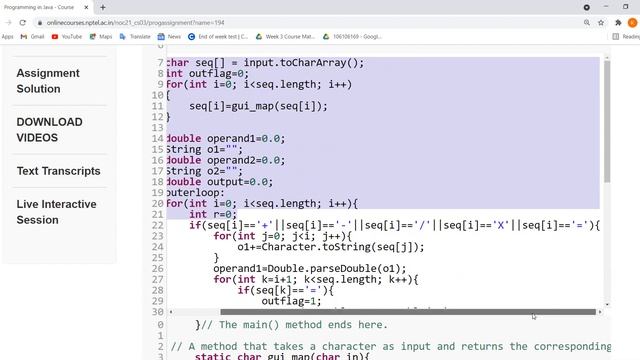Click 'static char gui_map(char in){' line
Image resolution: width=640 pixels, height=360 pixels.
click(282, 356)
